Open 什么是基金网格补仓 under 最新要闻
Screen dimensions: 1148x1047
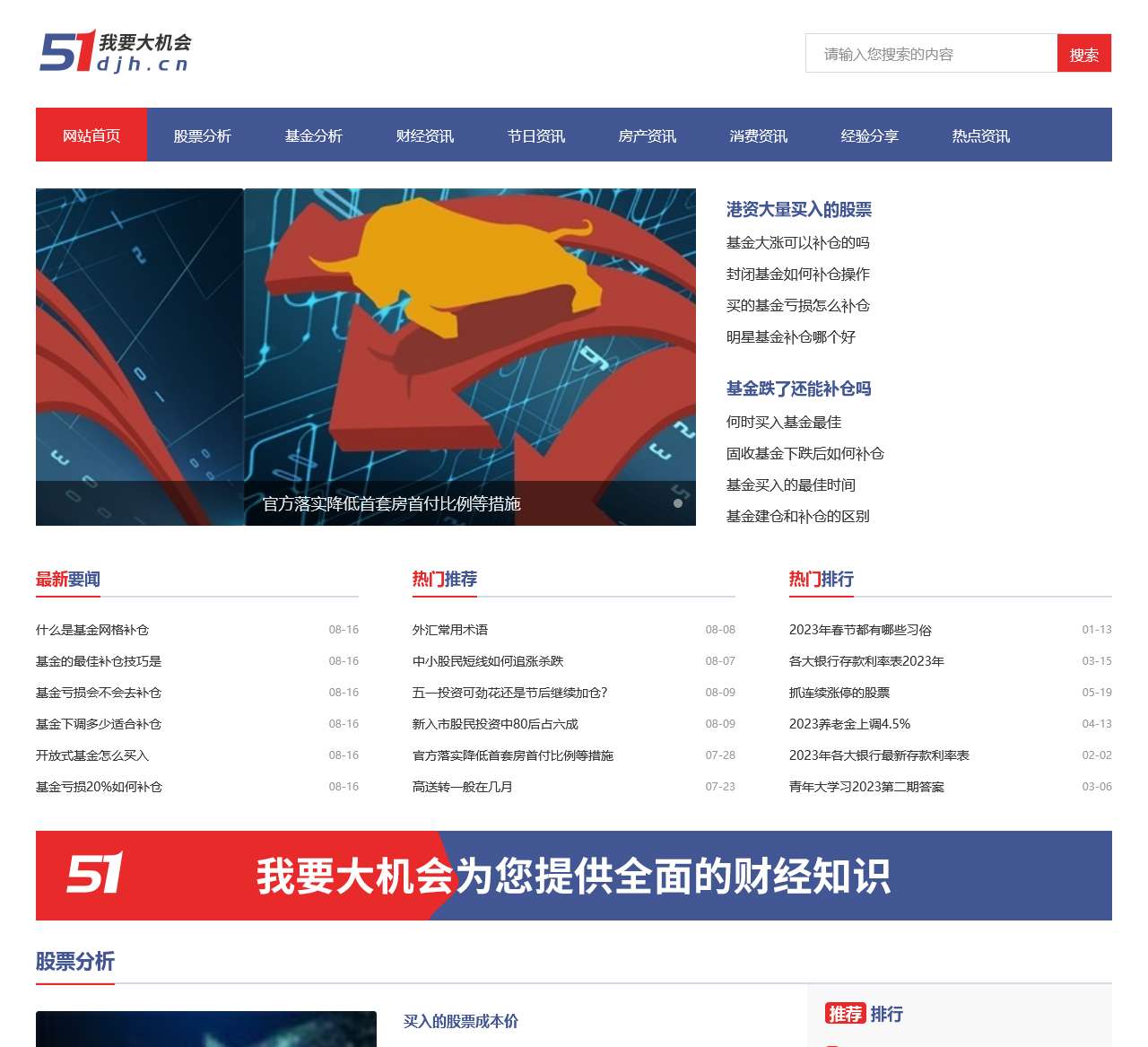coord(93,630)
